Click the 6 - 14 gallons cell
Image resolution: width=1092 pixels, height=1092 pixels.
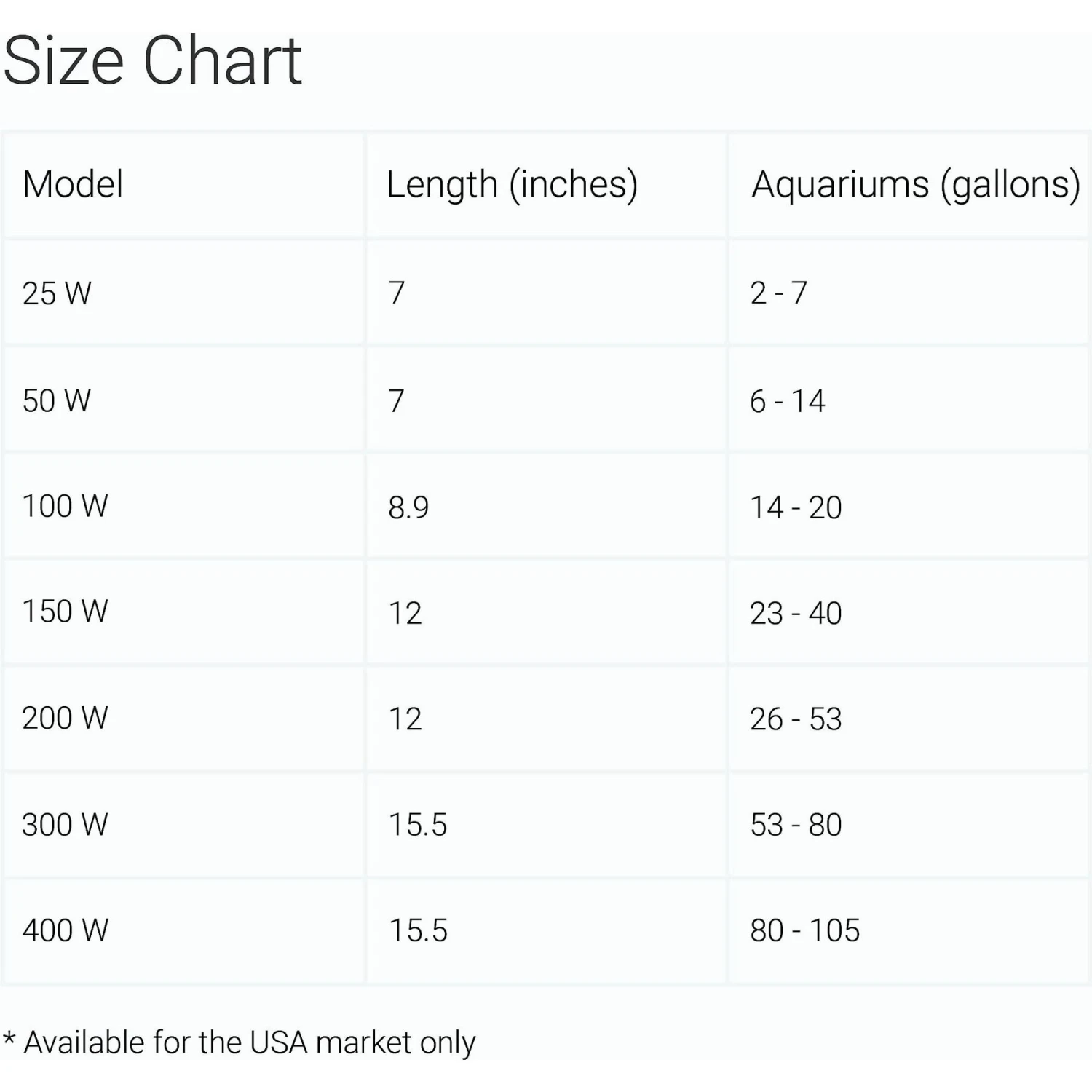pos(787,401)
